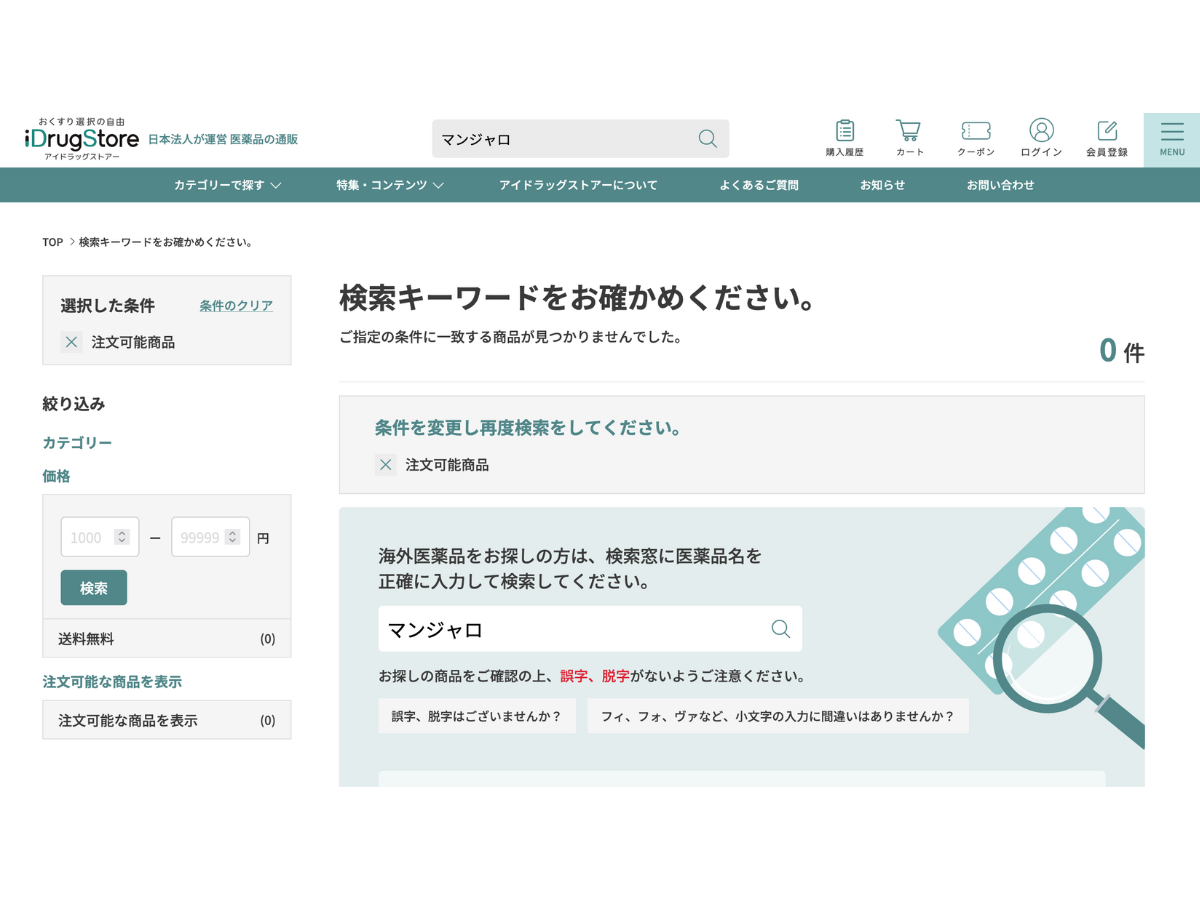Screen dimensions: 1200x900
Task: Click 条件を変更し再度検索をしてください text
Action: coord(528,428)
